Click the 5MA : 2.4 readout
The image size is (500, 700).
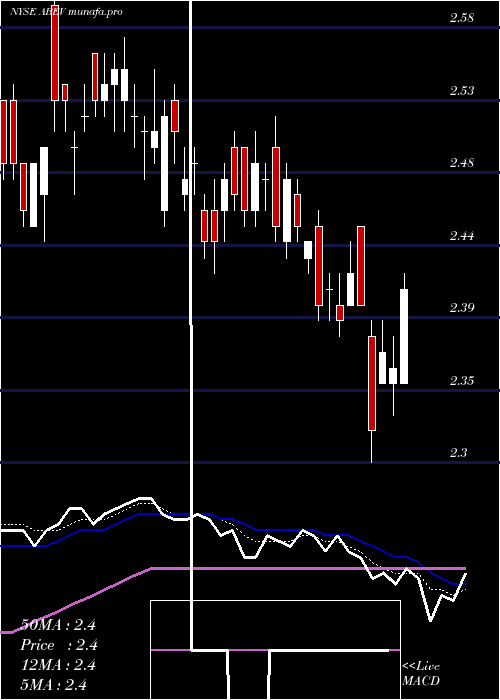[x=54, y=685]
